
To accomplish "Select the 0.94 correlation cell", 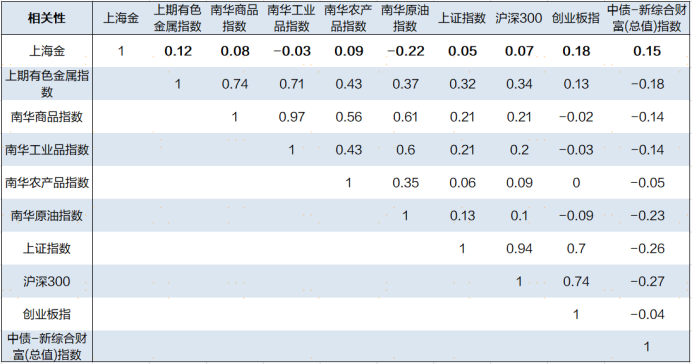I will click(519, 248).
